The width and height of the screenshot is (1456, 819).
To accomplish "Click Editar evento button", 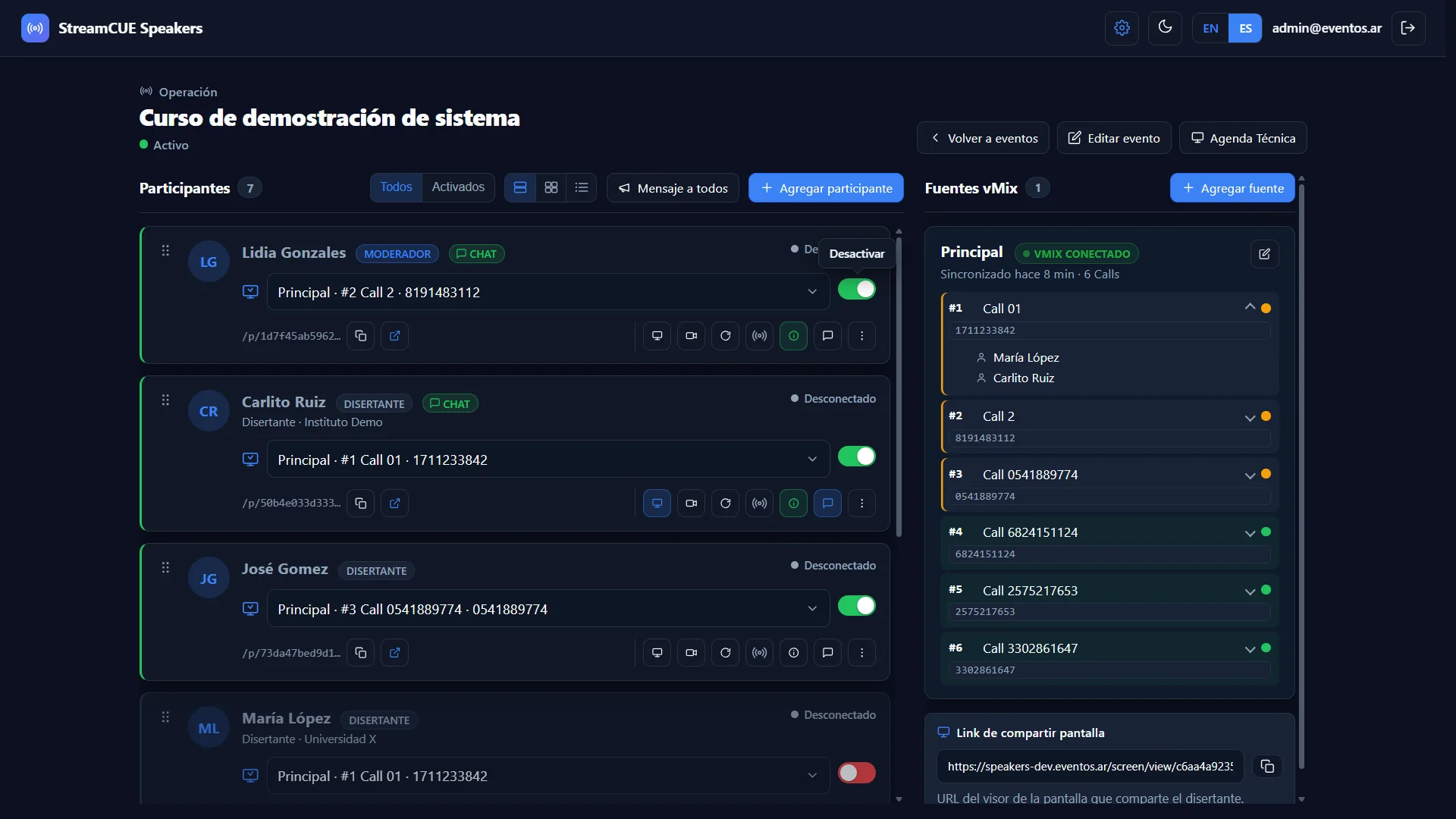I will (x=1114, y=138).
